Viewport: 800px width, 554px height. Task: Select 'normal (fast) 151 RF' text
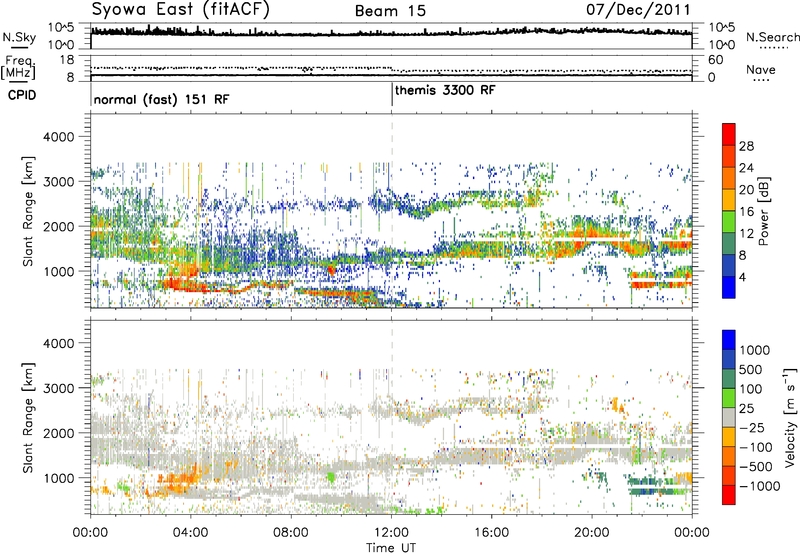tap(161, 99)
